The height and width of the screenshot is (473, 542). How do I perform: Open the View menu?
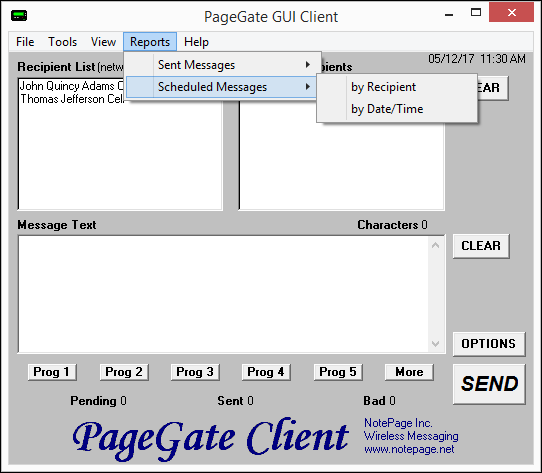(x=103, y=42)
